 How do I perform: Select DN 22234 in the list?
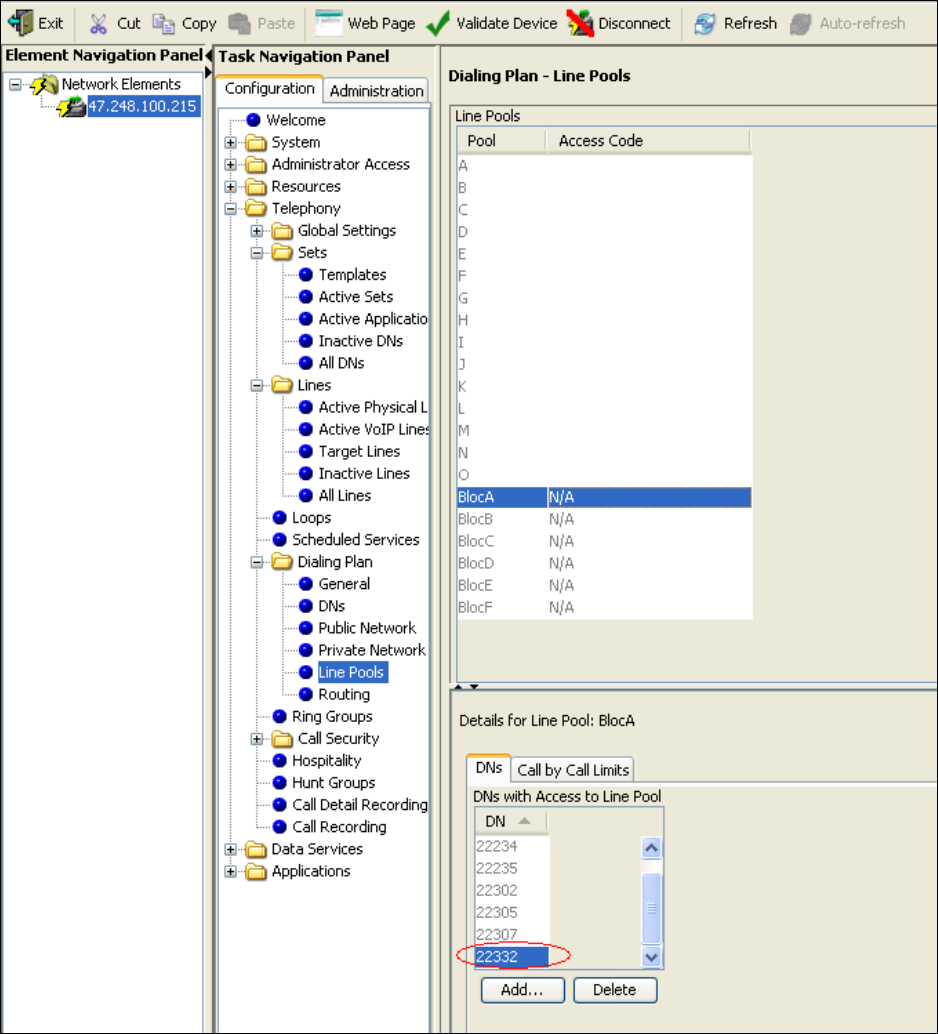[512, 846]
